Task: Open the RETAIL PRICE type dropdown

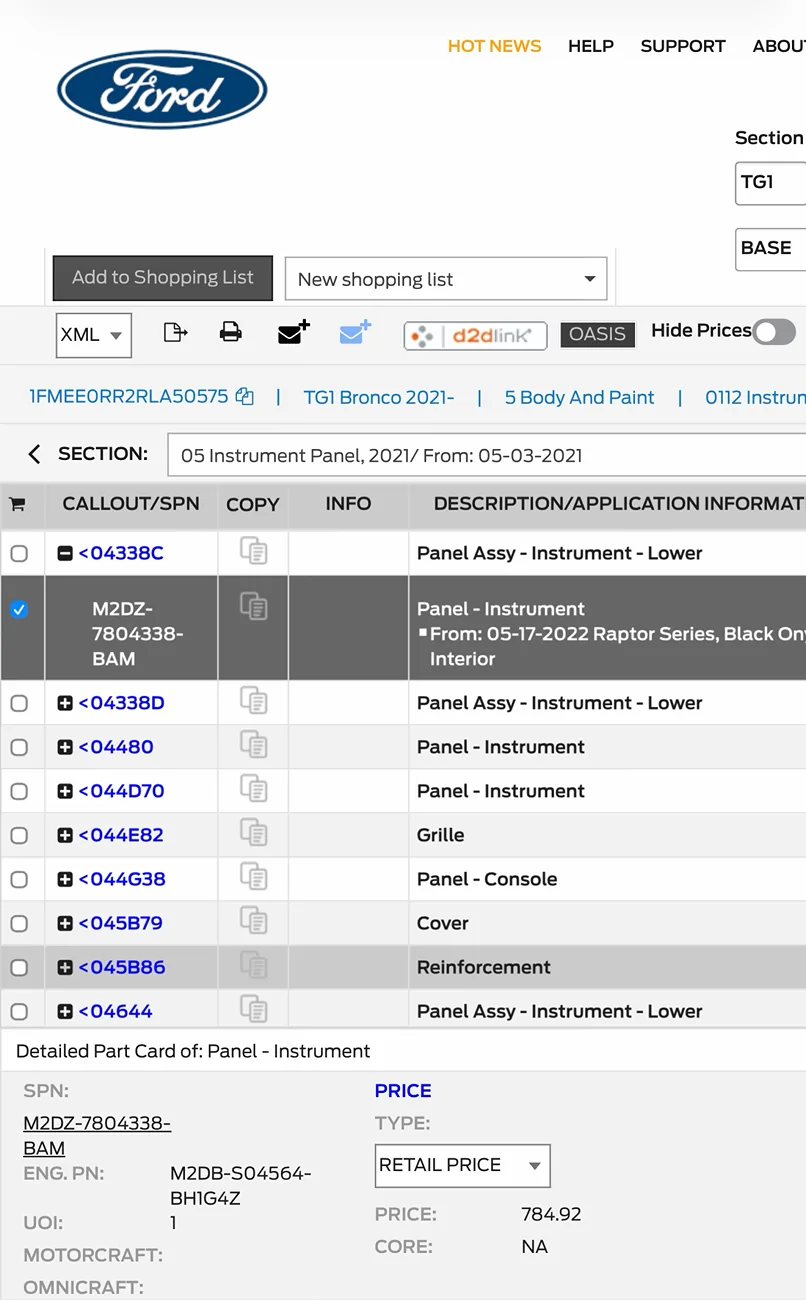Action: pyautogui.click(x=462, y=1165)
